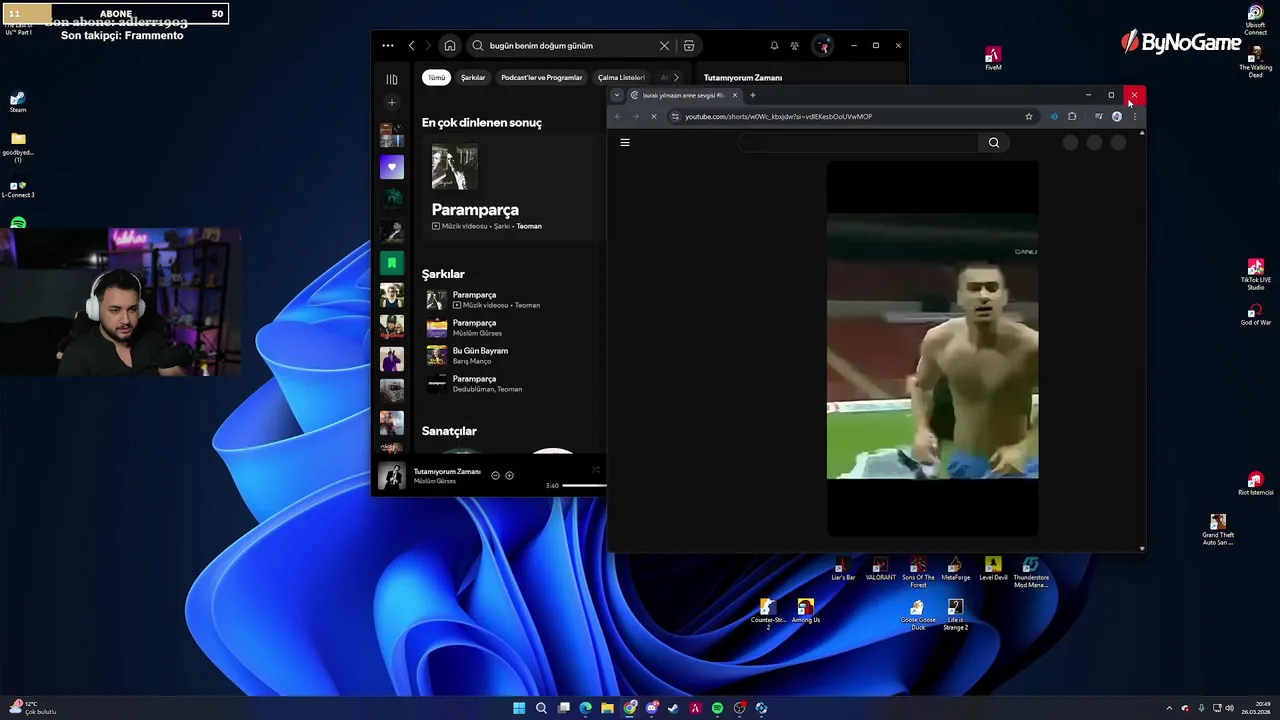Open Steam desktop shortcut

[18, 102]
